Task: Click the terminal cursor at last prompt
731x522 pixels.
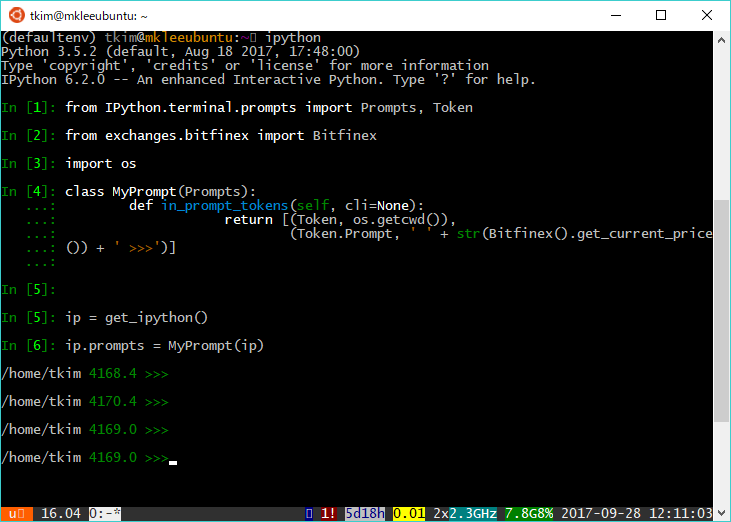Action: click(173, 462)
